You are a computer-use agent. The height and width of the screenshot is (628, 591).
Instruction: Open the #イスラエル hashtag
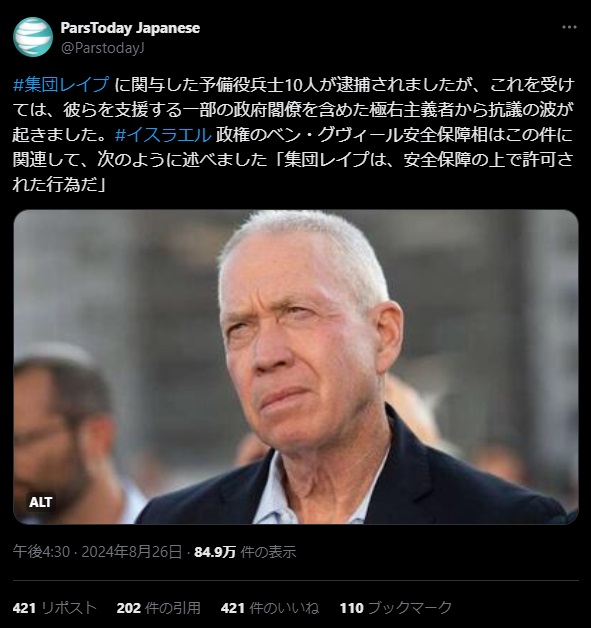coord(163,135)
